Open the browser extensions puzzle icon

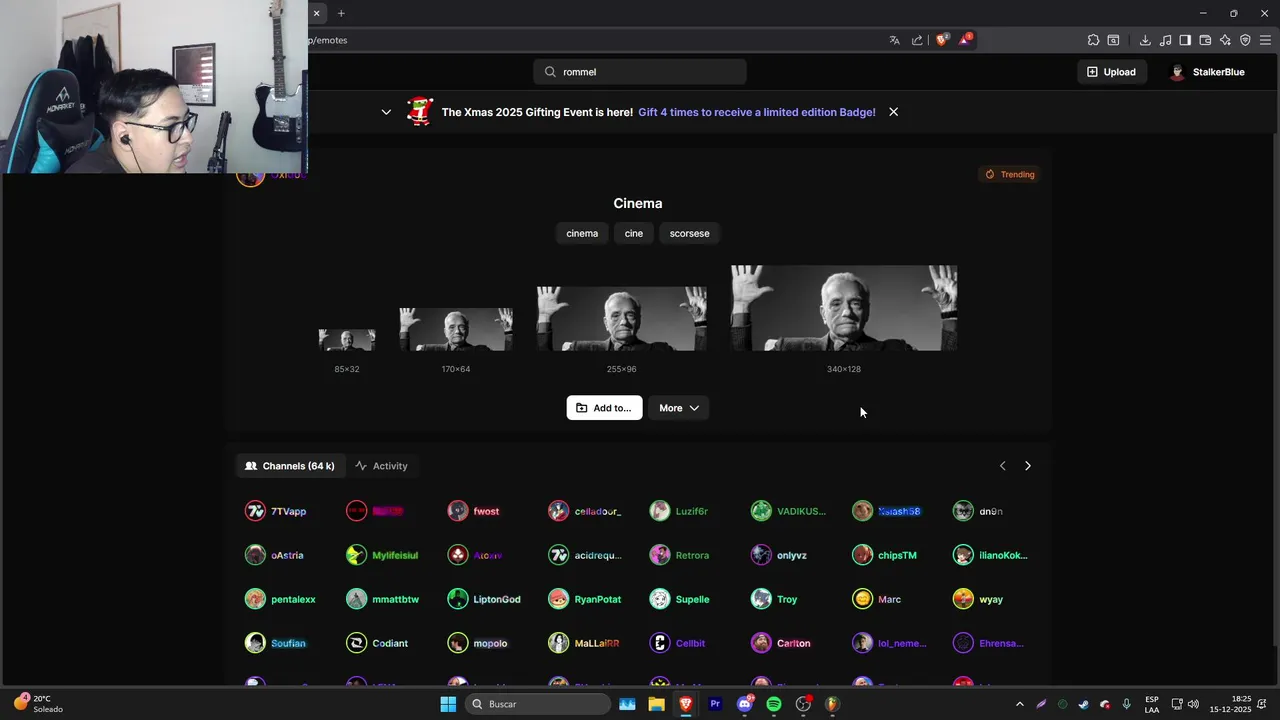tap(1093, 40)
